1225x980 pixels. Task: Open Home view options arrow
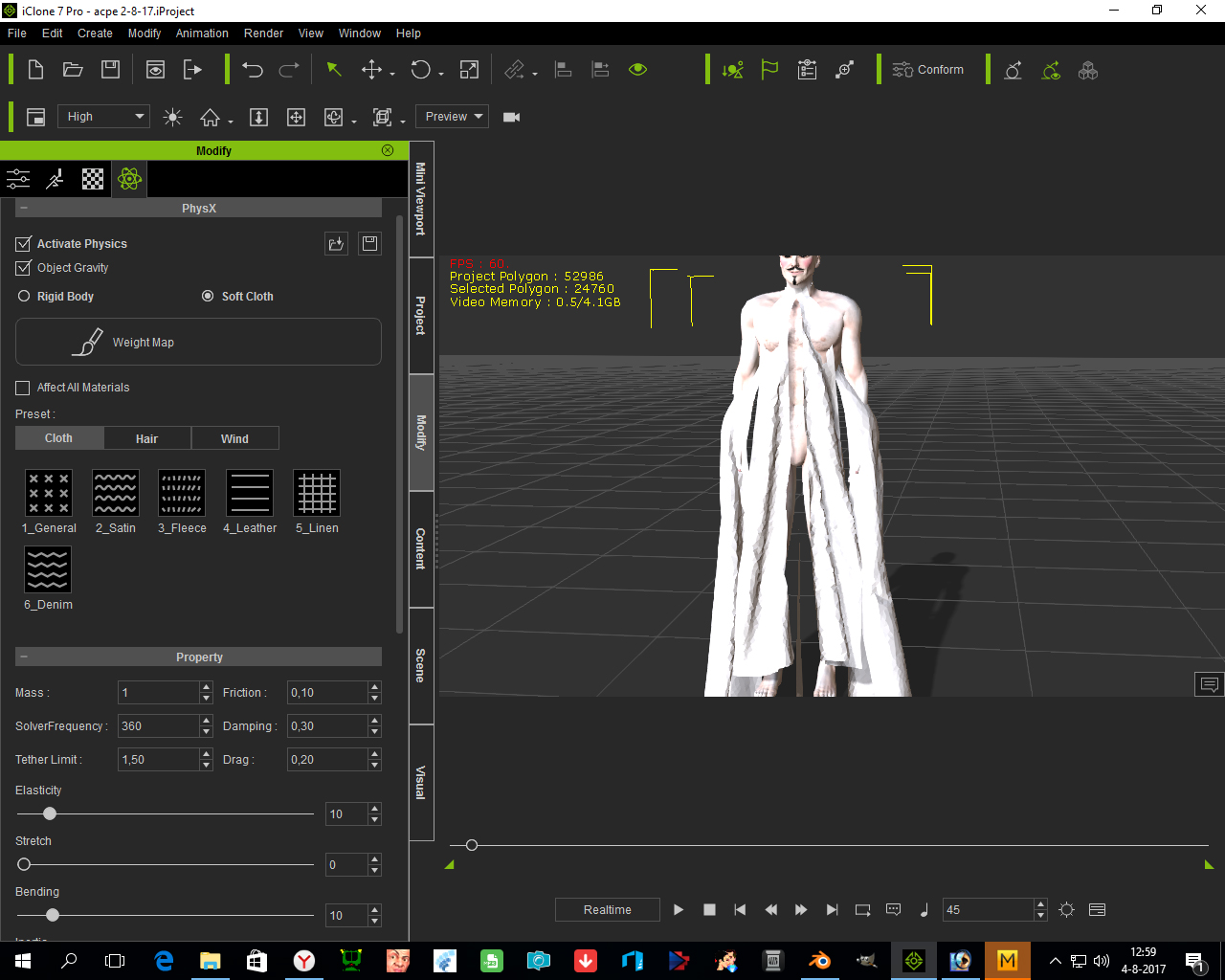(x=231, y=122)
